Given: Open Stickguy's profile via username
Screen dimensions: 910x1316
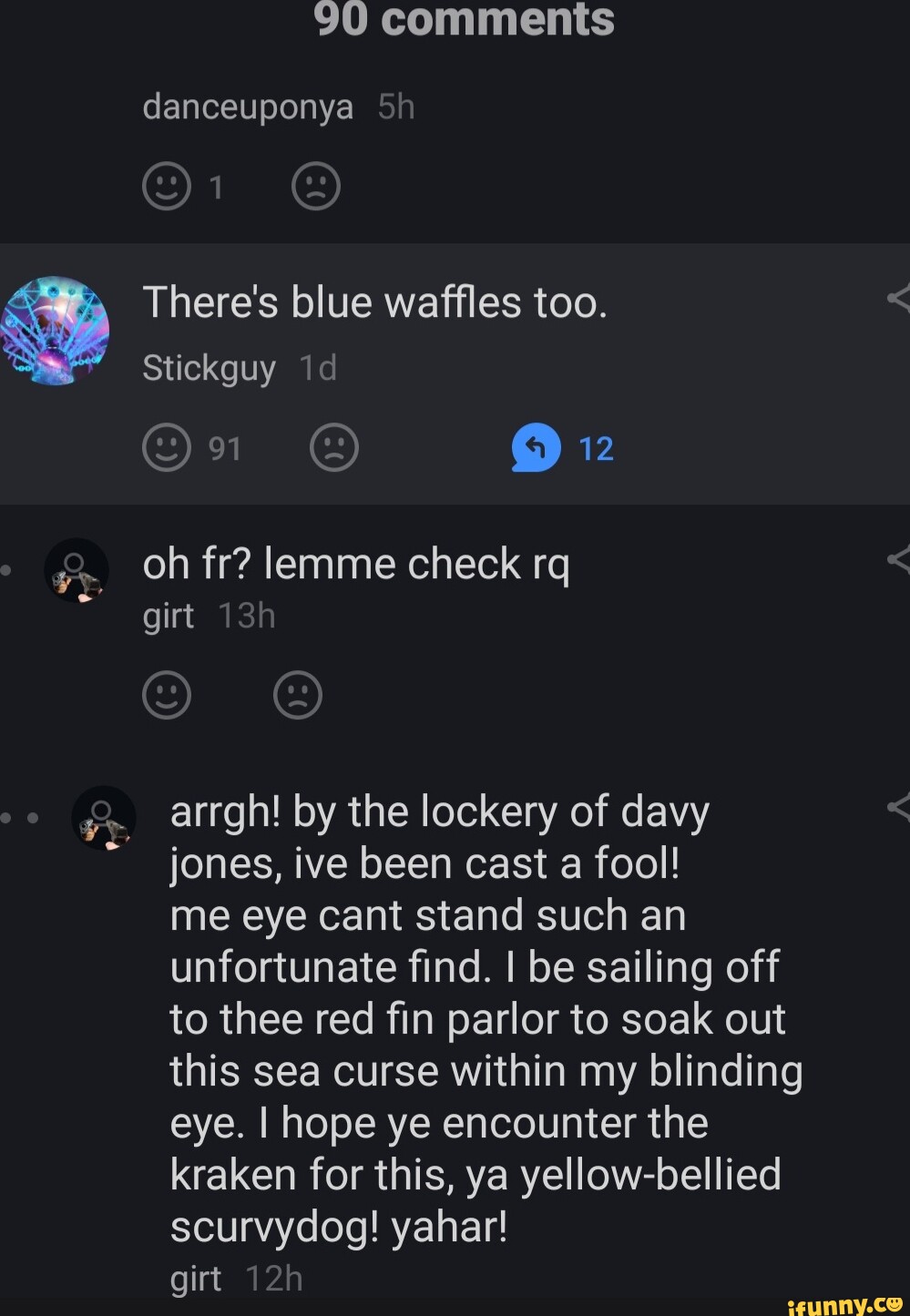Looking at the screenshot, I should click(209, 368).
